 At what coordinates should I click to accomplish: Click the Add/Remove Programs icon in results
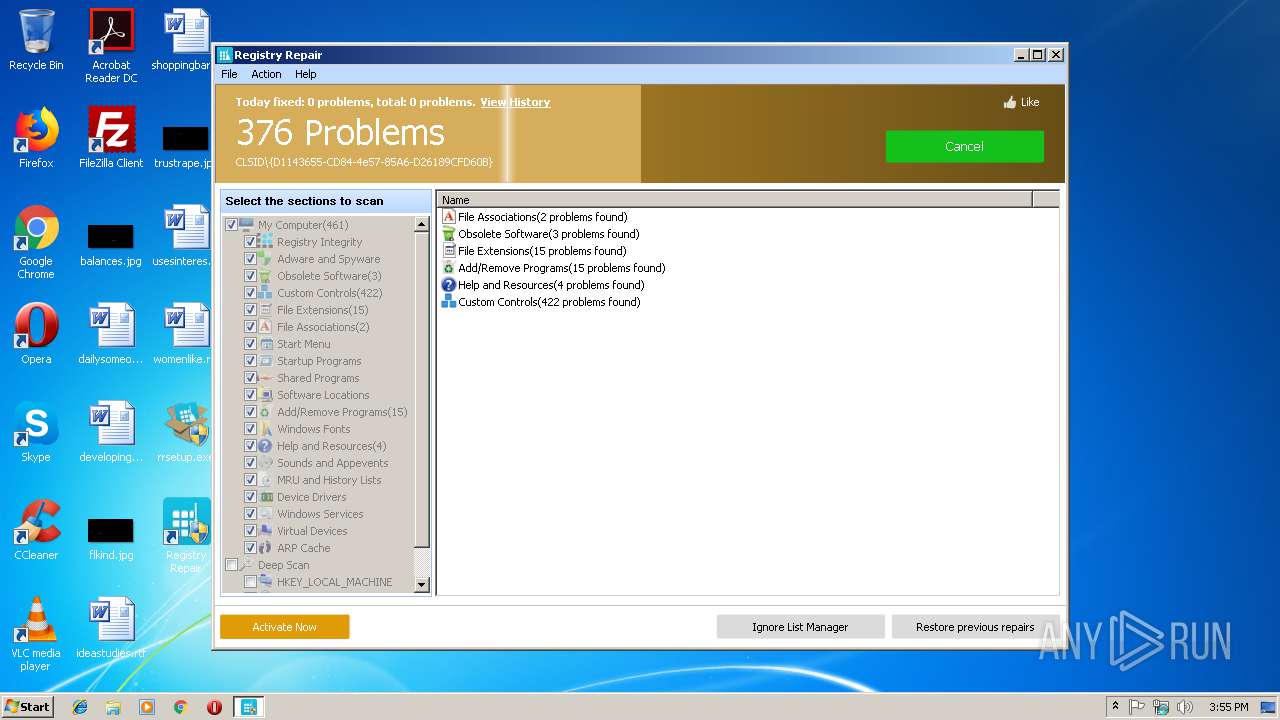[x=449, y=268]
